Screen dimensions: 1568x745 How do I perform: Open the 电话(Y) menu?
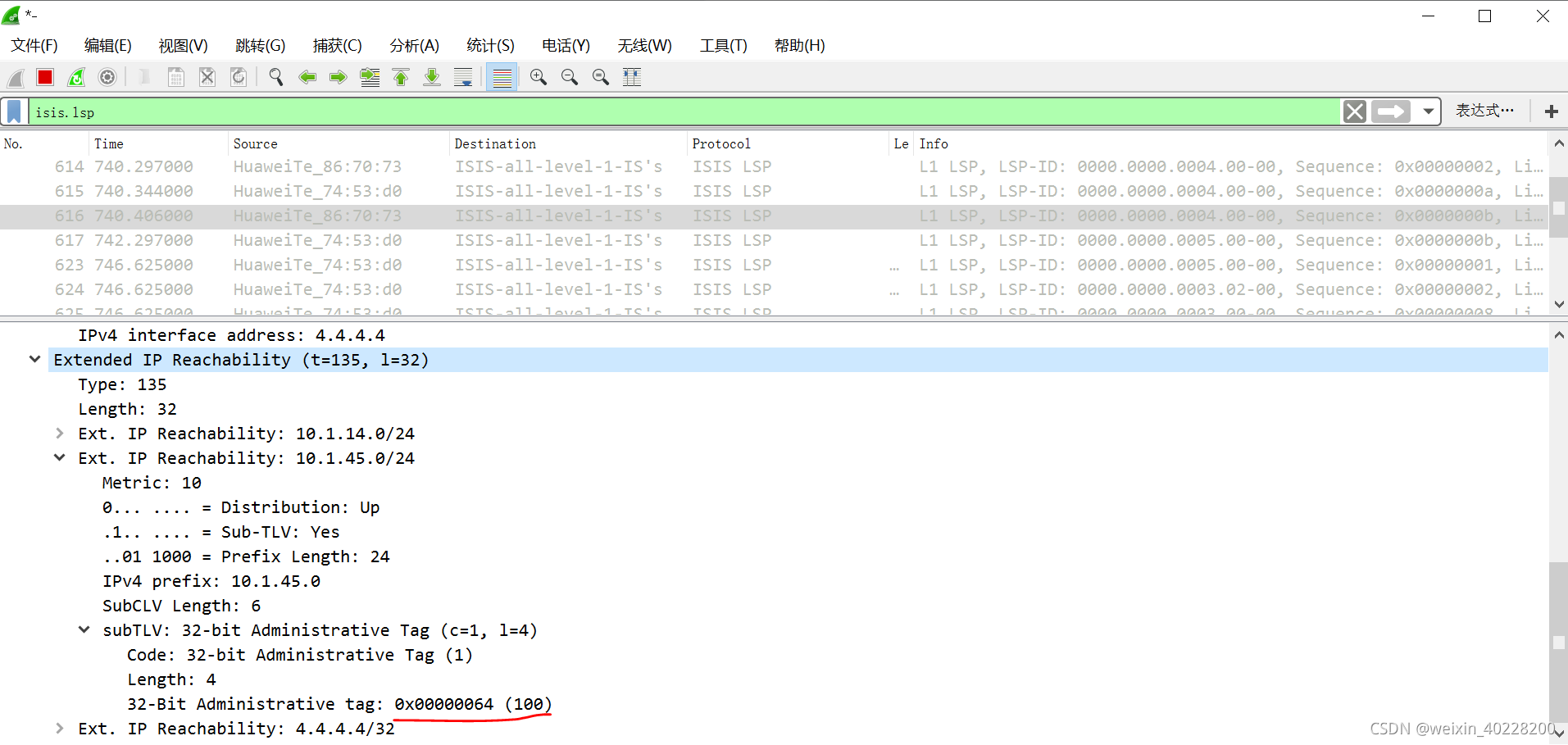(566, 46)
